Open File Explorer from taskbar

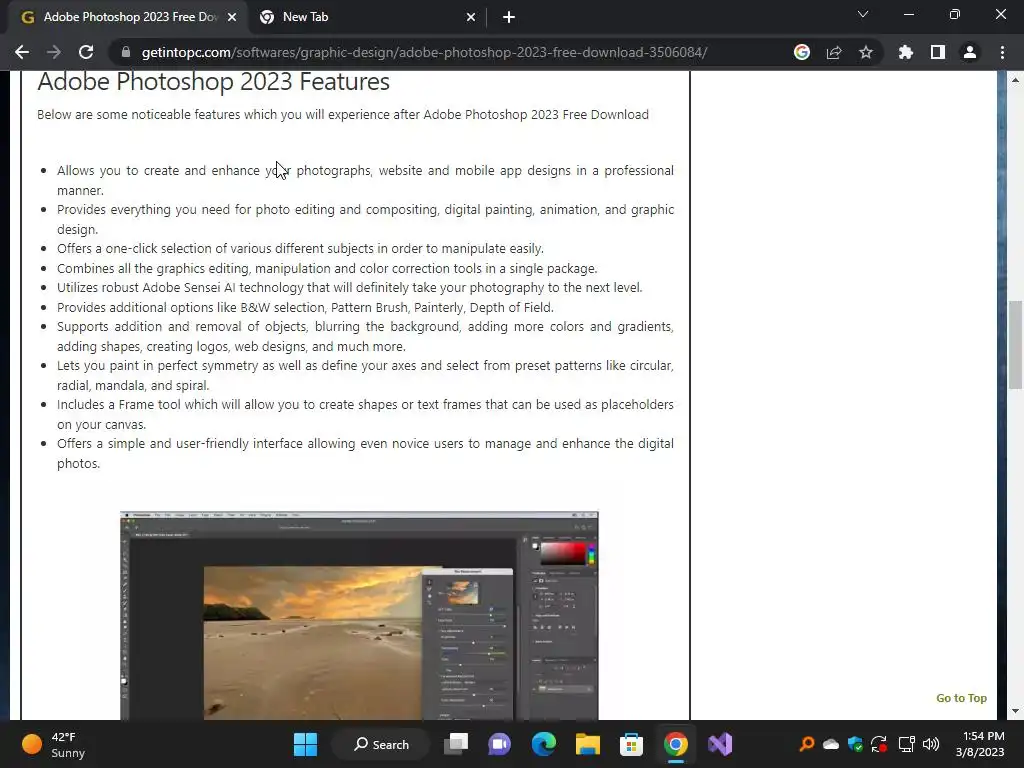coord(587,744)
